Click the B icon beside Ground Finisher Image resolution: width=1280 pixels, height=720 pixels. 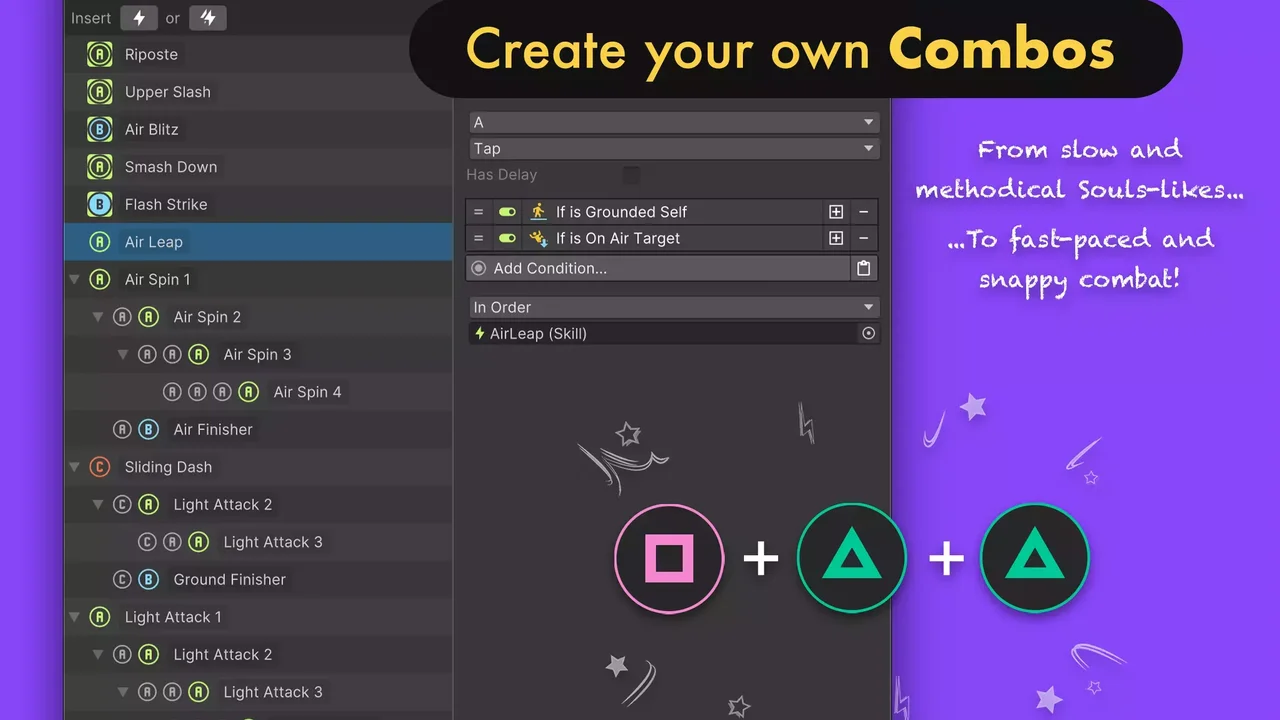pos(148,579)
